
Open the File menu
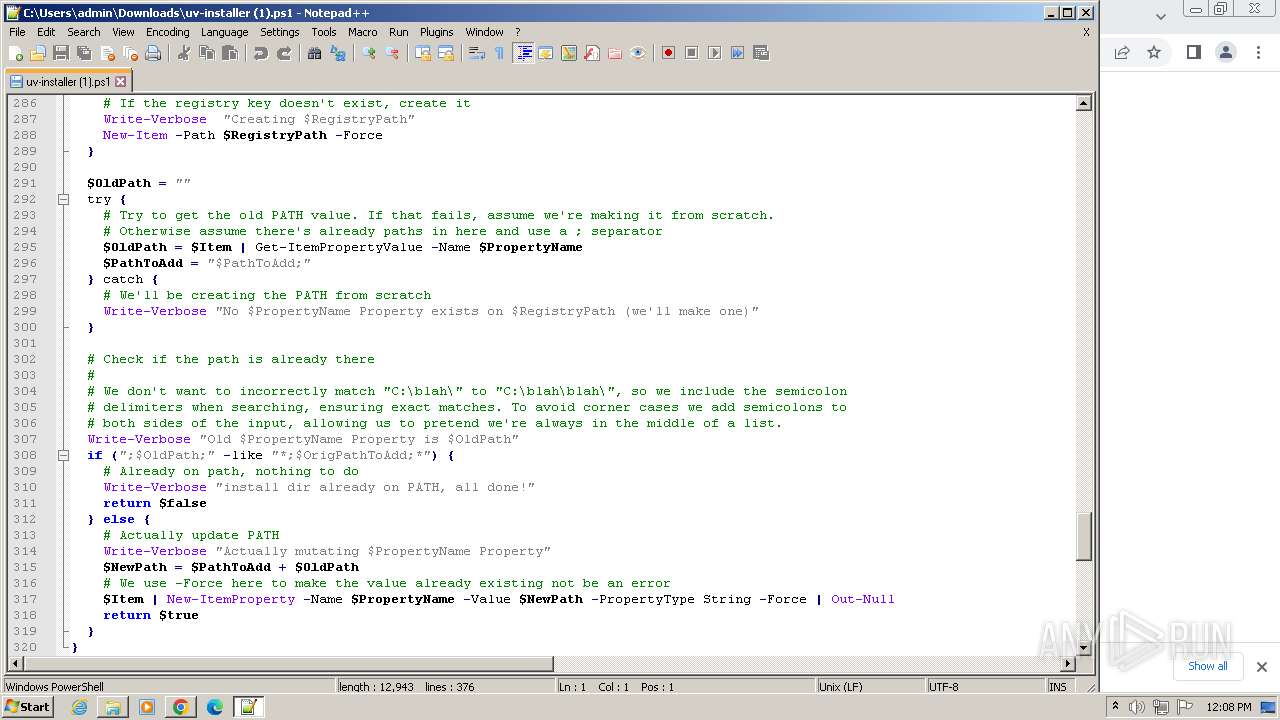(17, 32)
